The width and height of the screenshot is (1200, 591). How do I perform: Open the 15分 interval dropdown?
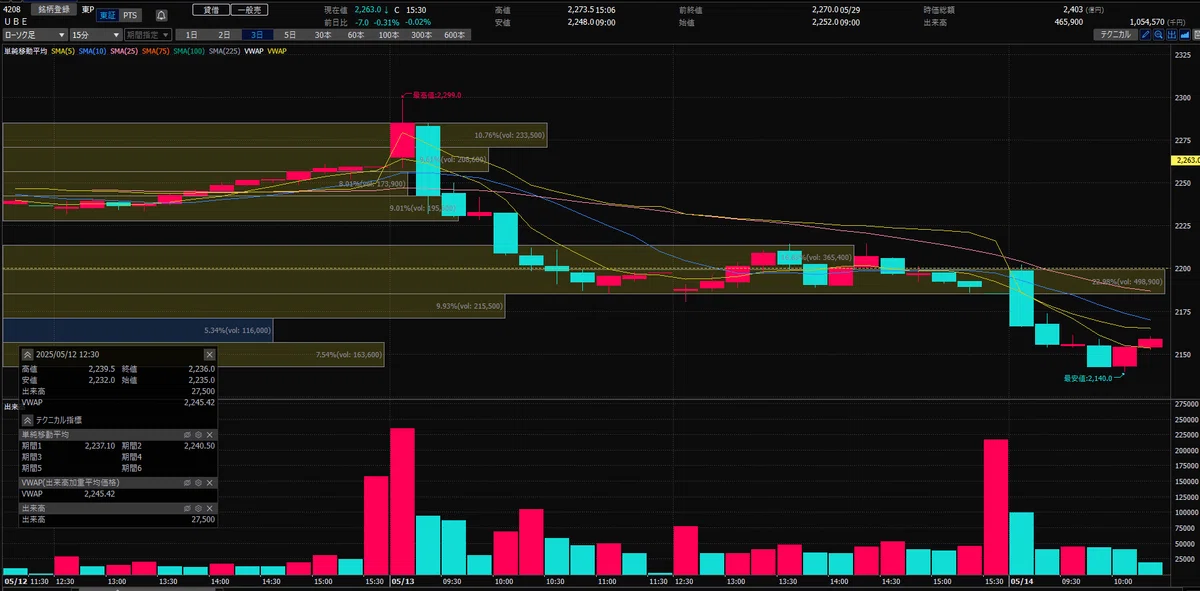(94, 34)
